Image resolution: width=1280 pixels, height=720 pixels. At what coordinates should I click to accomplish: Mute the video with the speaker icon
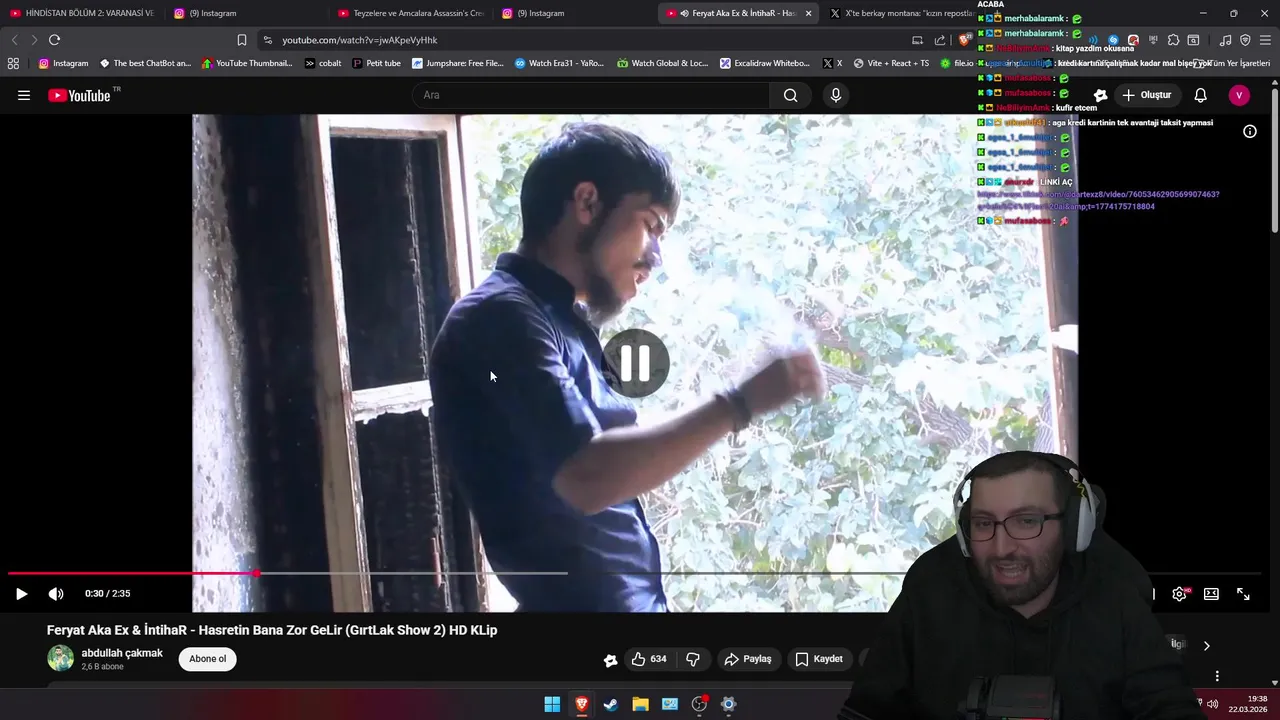56,594
